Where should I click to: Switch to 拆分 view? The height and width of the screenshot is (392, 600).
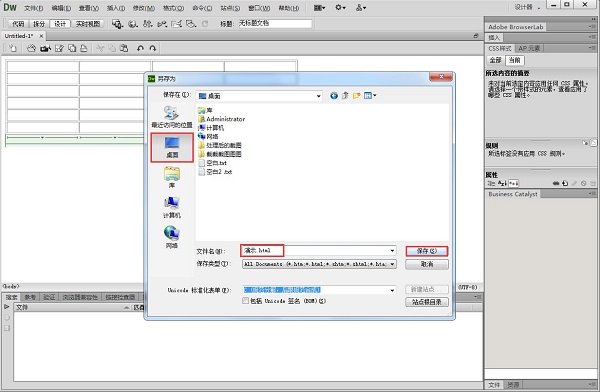(39, 24)
